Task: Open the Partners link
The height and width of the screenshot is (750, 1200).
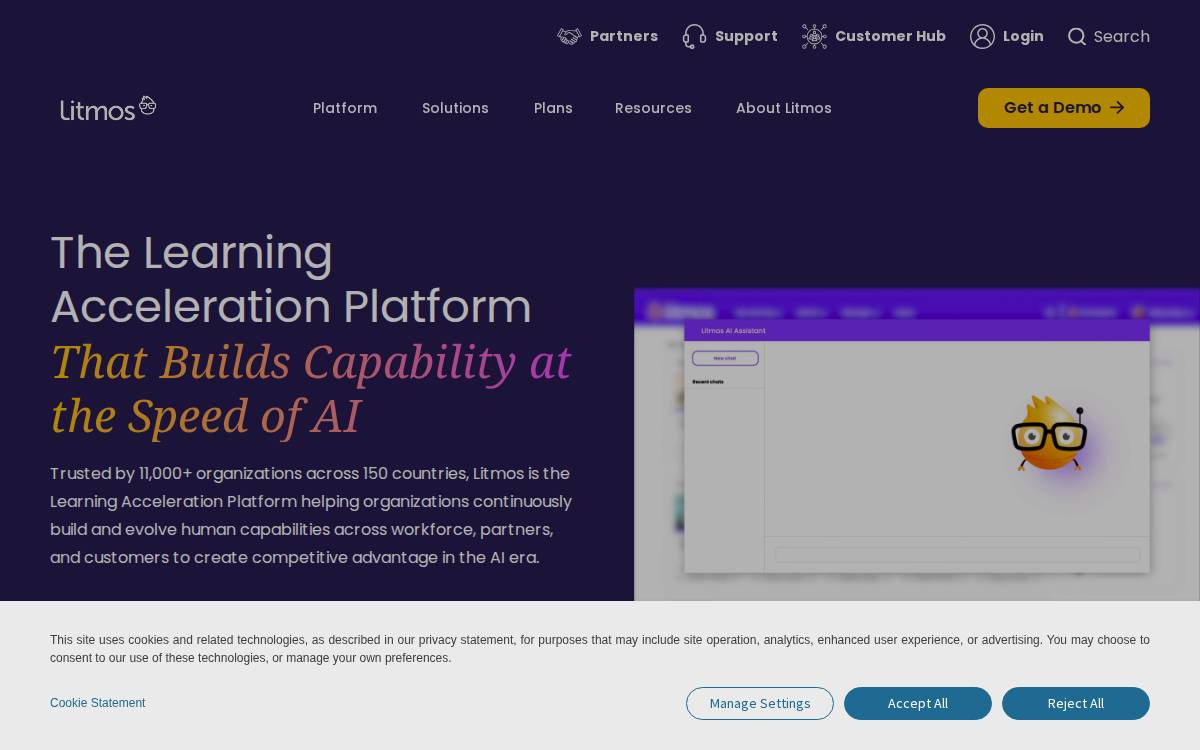Action: tap(624, 36)
